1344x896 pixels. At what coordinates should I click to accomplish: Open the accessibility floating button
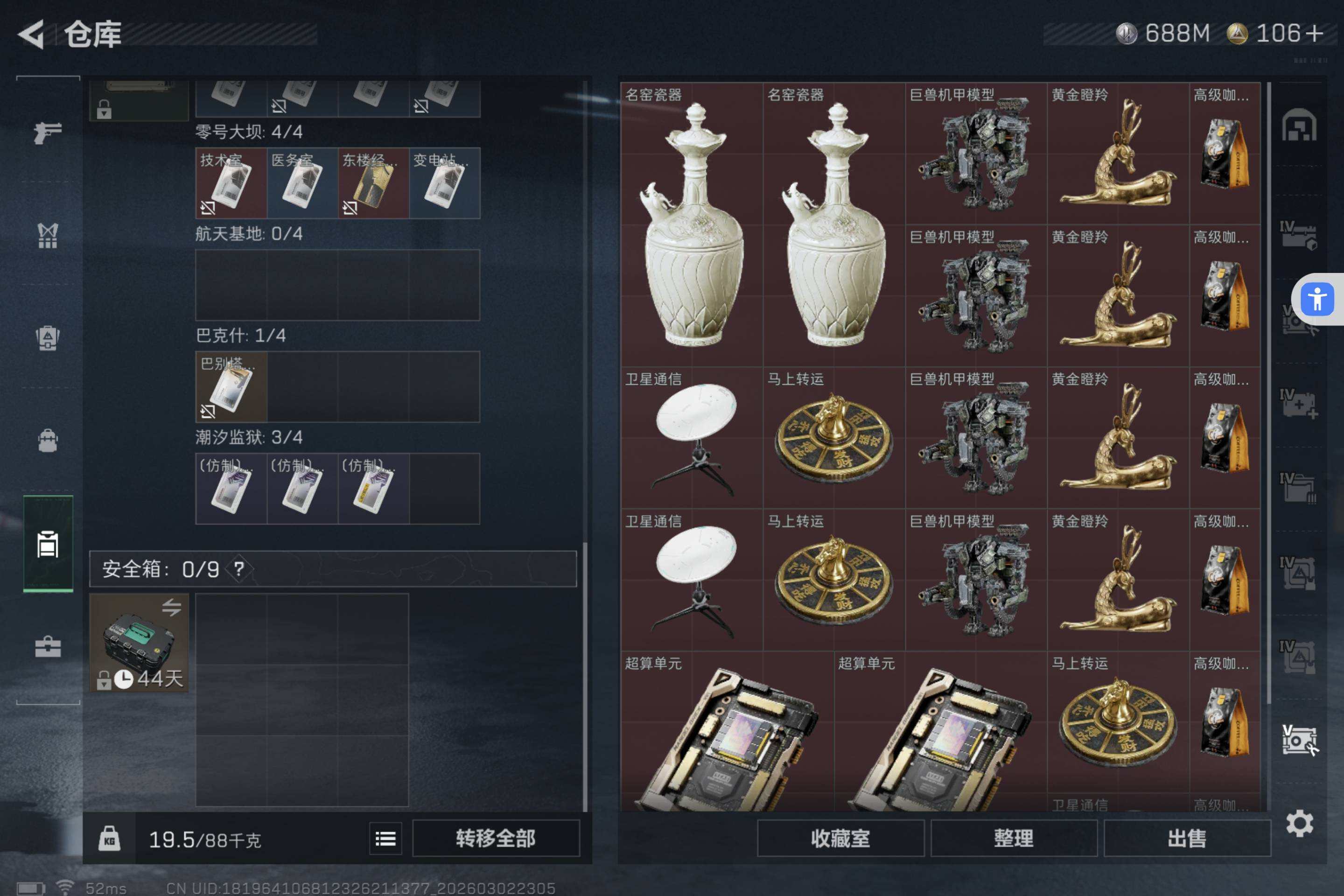[x=1317, y=299]
